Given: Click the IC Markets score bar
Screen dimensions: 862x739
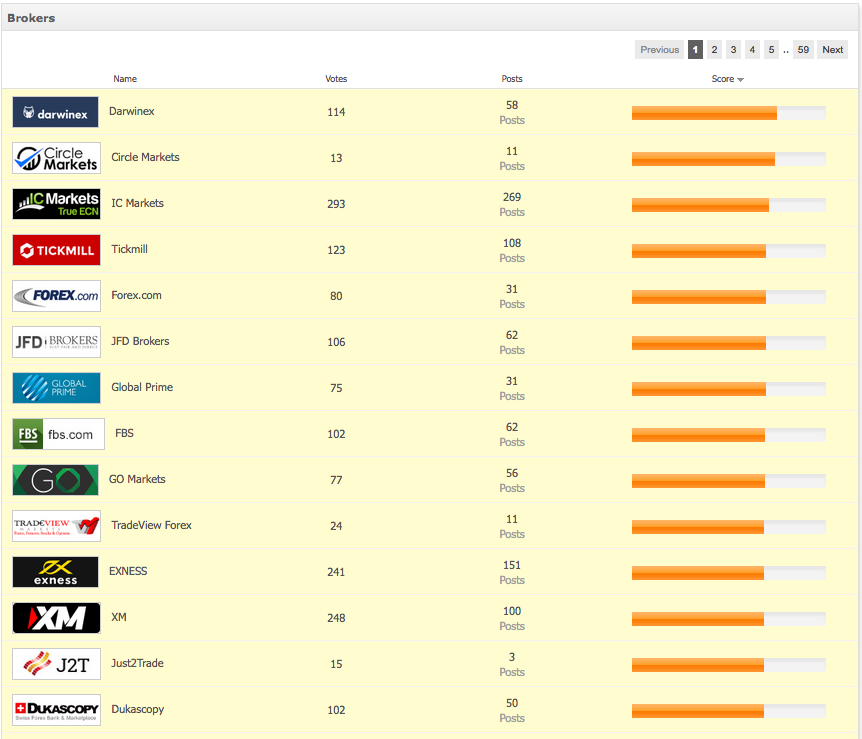Looking at the screenshot, I should [x=728, y=205].
